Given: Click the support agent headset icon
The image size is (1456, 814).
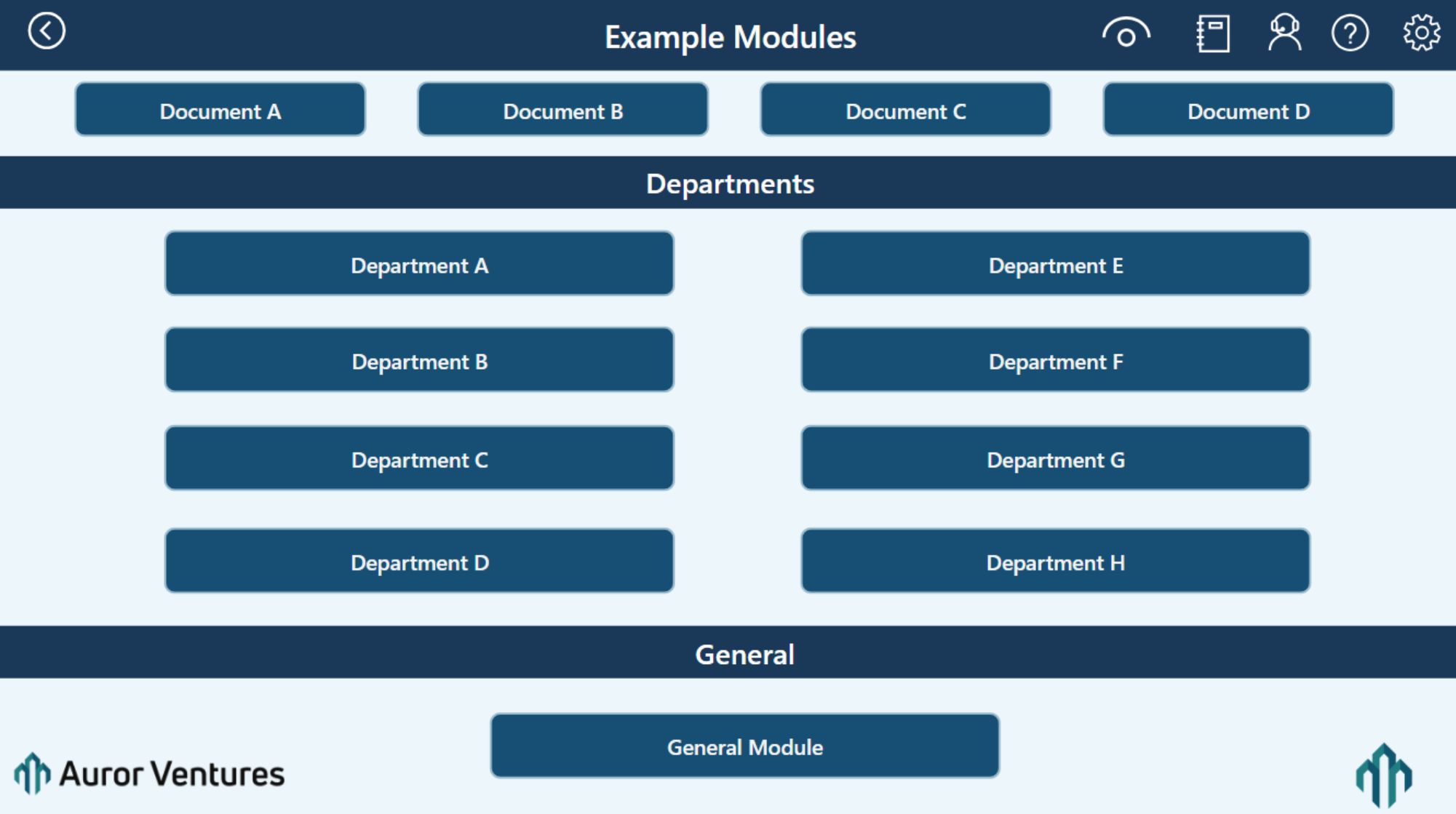Looking at the screenshot, I should [x=1284, y=33].
